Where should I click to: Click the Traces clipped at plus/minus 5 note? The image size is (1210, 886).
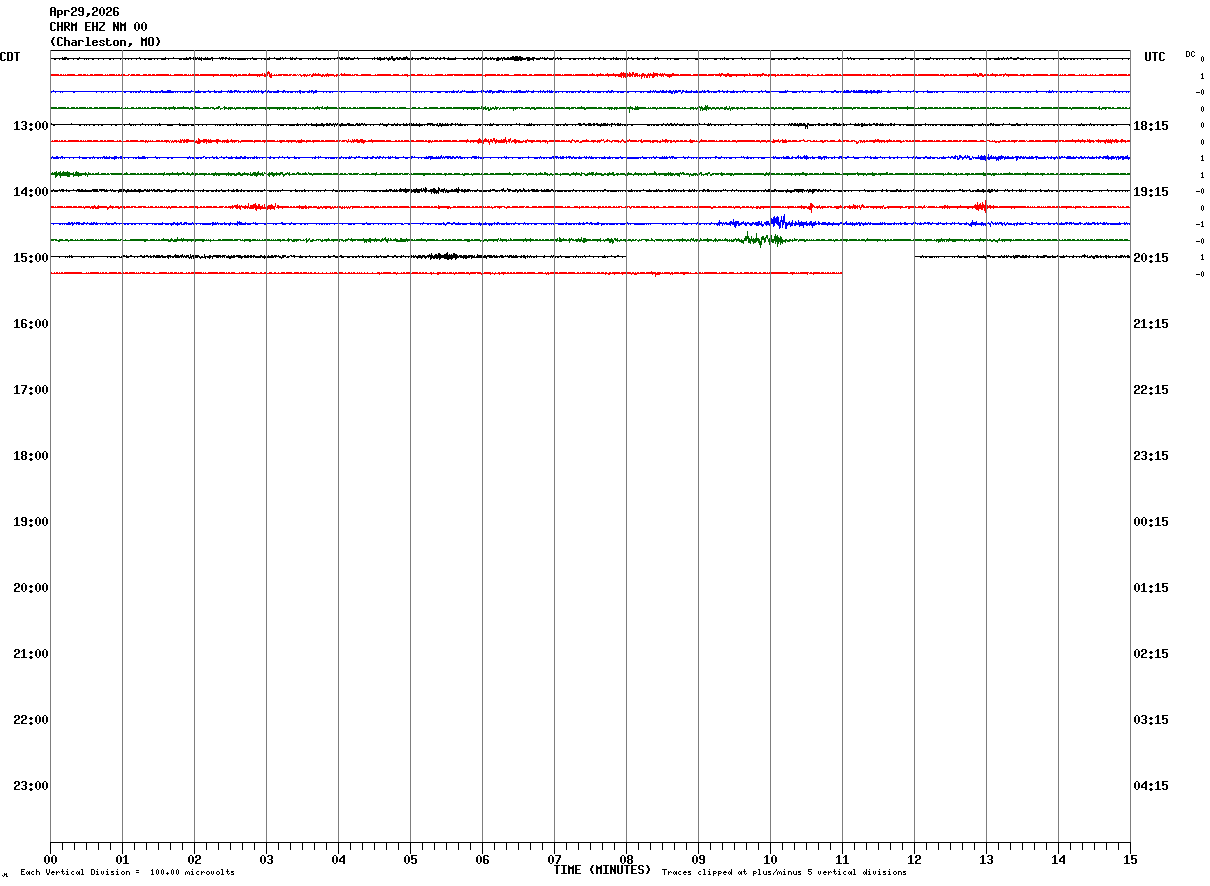pyautogui.click(x=784, y=872)
